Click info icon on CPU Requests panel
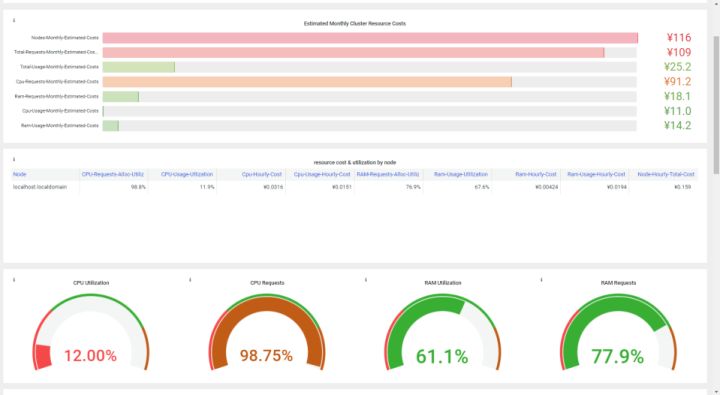The height and width of the screenshot is (395, 720). 190,280
